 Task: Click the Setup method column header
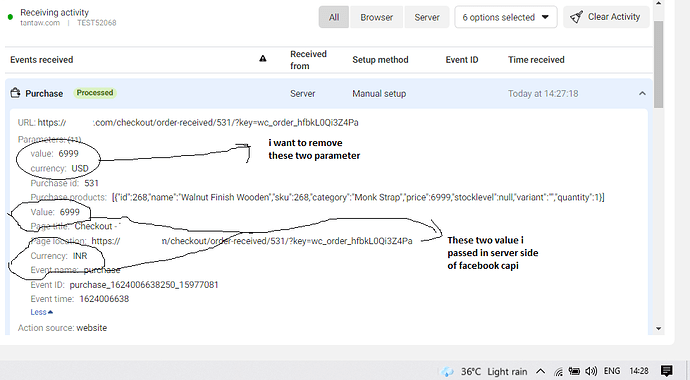pos(380,60)
